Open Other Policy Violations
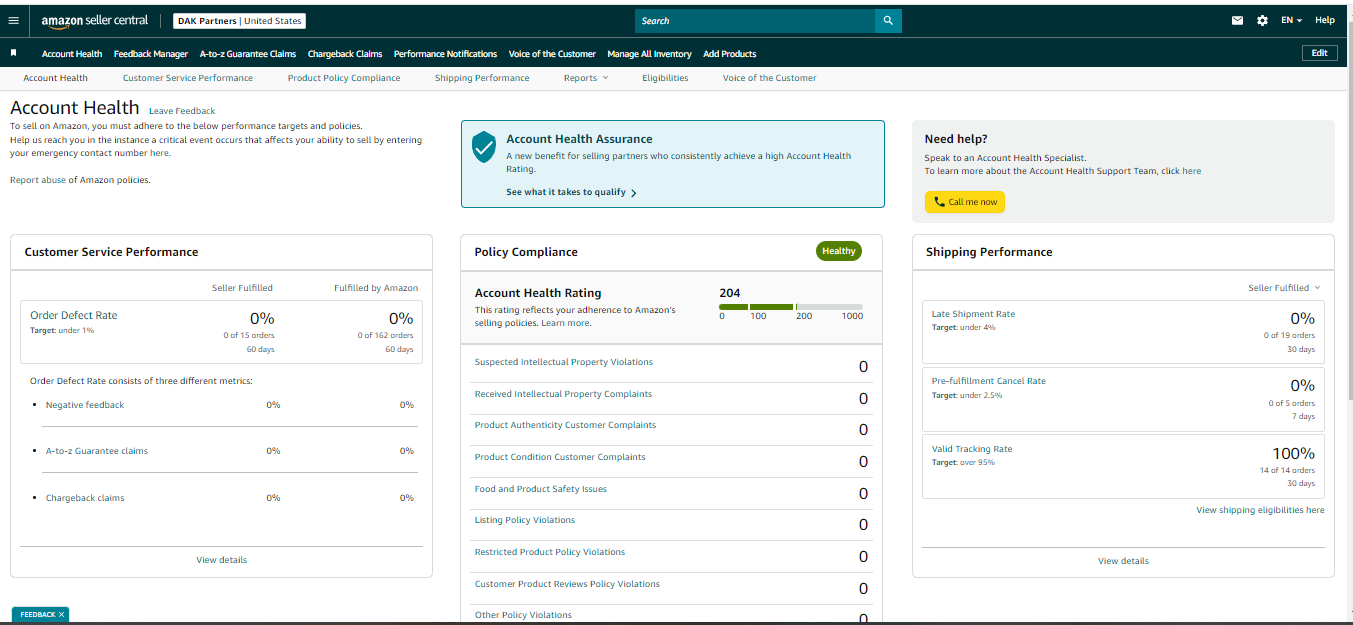The height and width of the screenshot is (625, 1353). point(523,615)
